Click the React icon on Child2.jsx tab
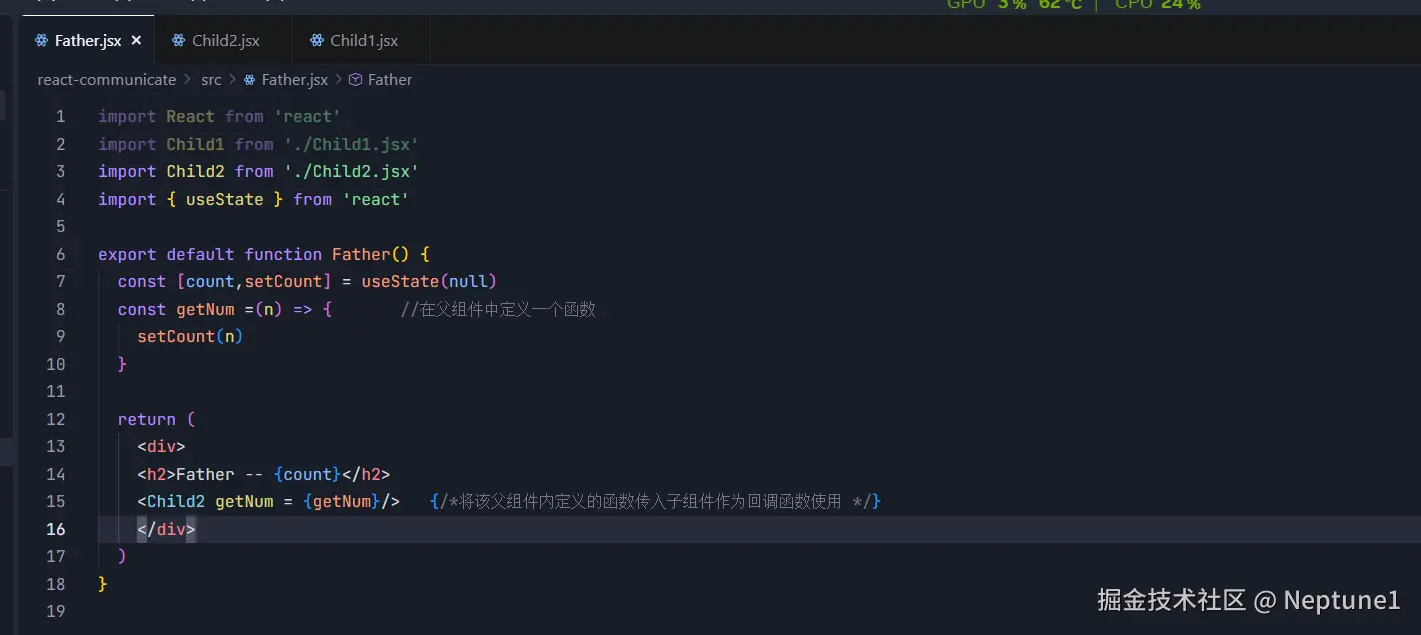 (x=179, y=41)
